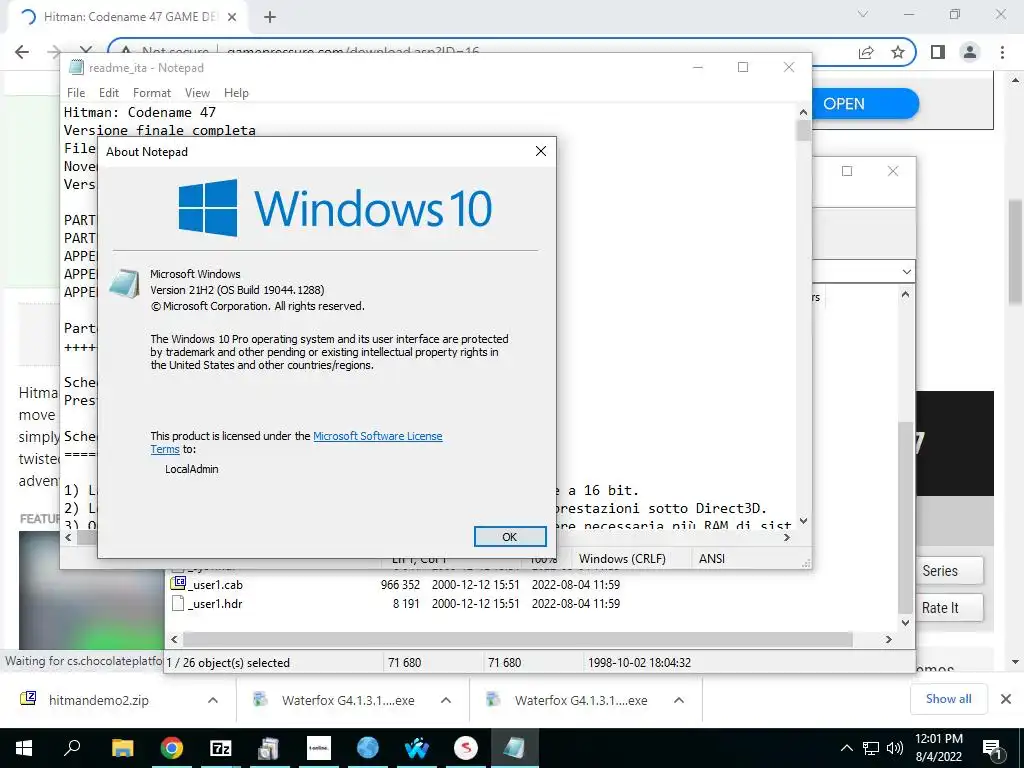Click the red S taskbar icon
This screenshot has width=1024, height=768.
click(466, 748)
